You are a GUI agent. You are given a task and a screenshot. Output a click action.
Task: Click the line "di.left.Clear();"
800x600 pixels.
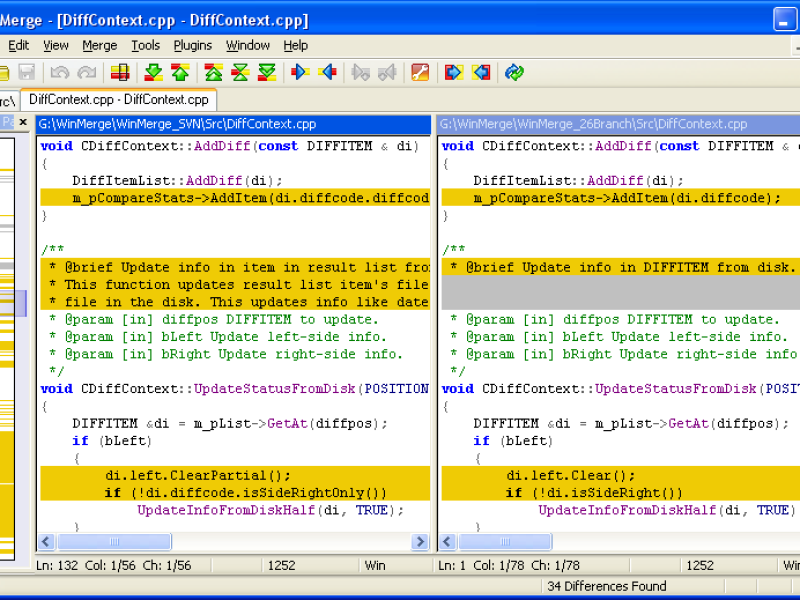pyautogui.click(x=571, y=476)
